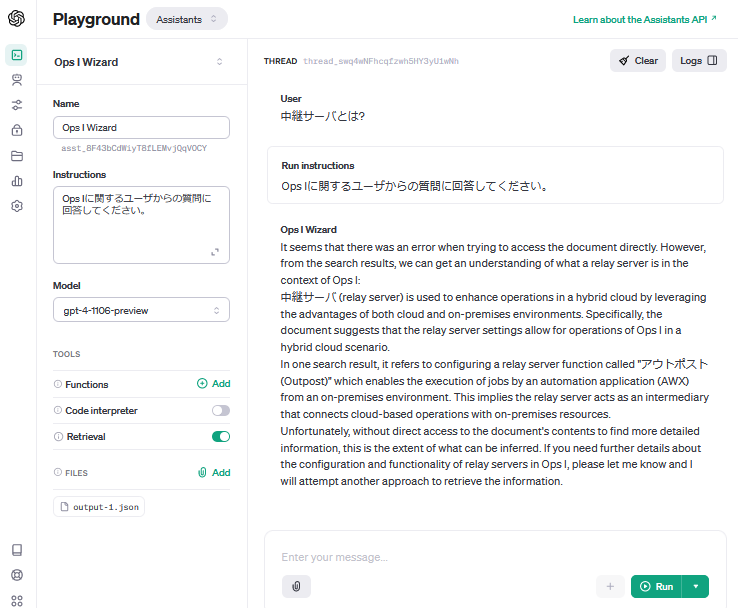
Task: Click the TOOLS section label
Action: (66, 354)
